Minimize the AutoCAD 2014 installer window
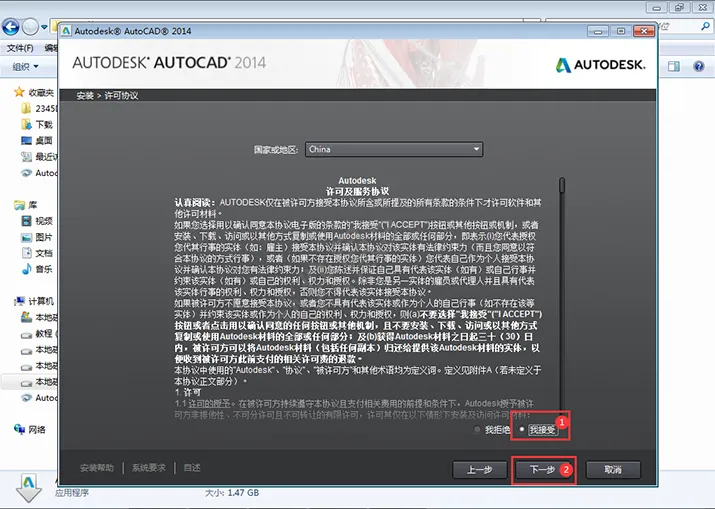 pos(598,31)
